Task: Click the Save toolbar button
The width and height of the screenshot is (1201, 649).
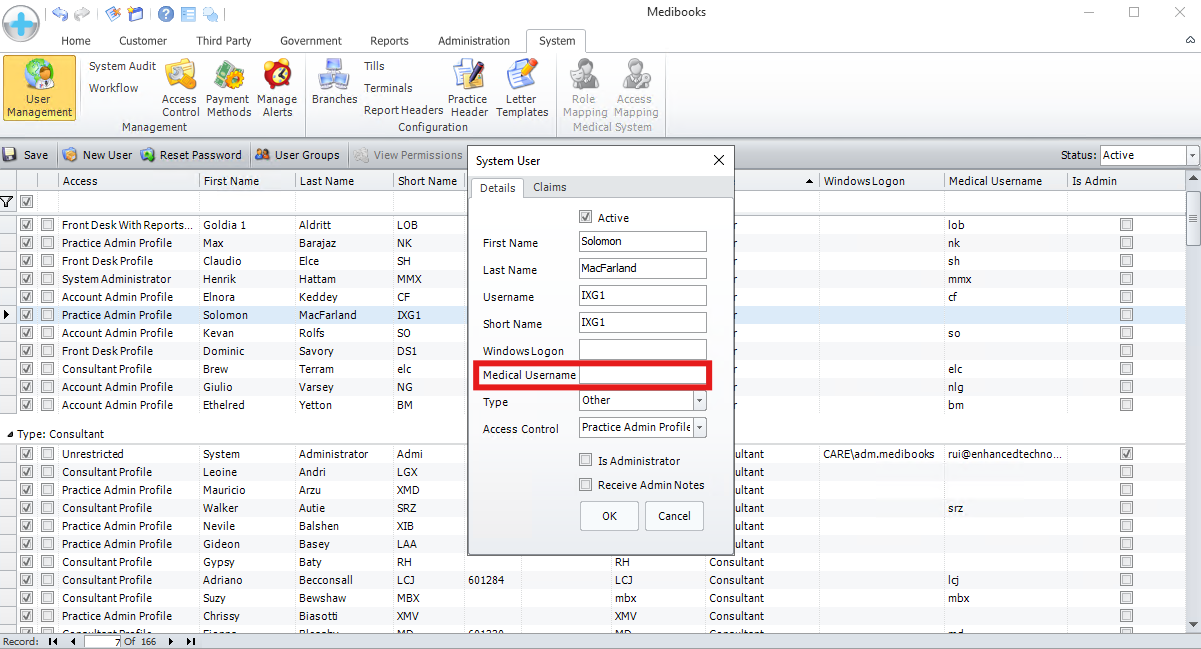Action: (26, 155)
